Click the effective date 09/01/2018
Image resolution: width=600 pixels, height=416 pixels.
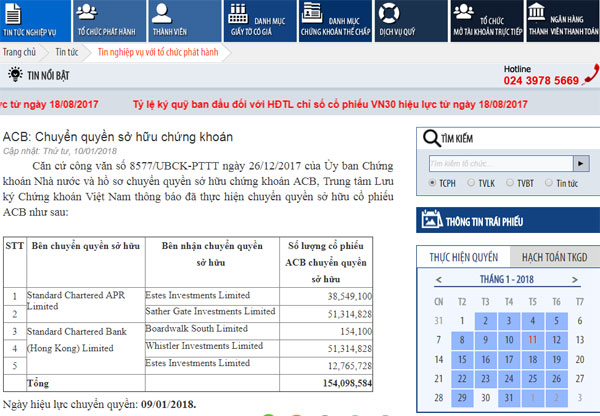(x=168, y=405)
